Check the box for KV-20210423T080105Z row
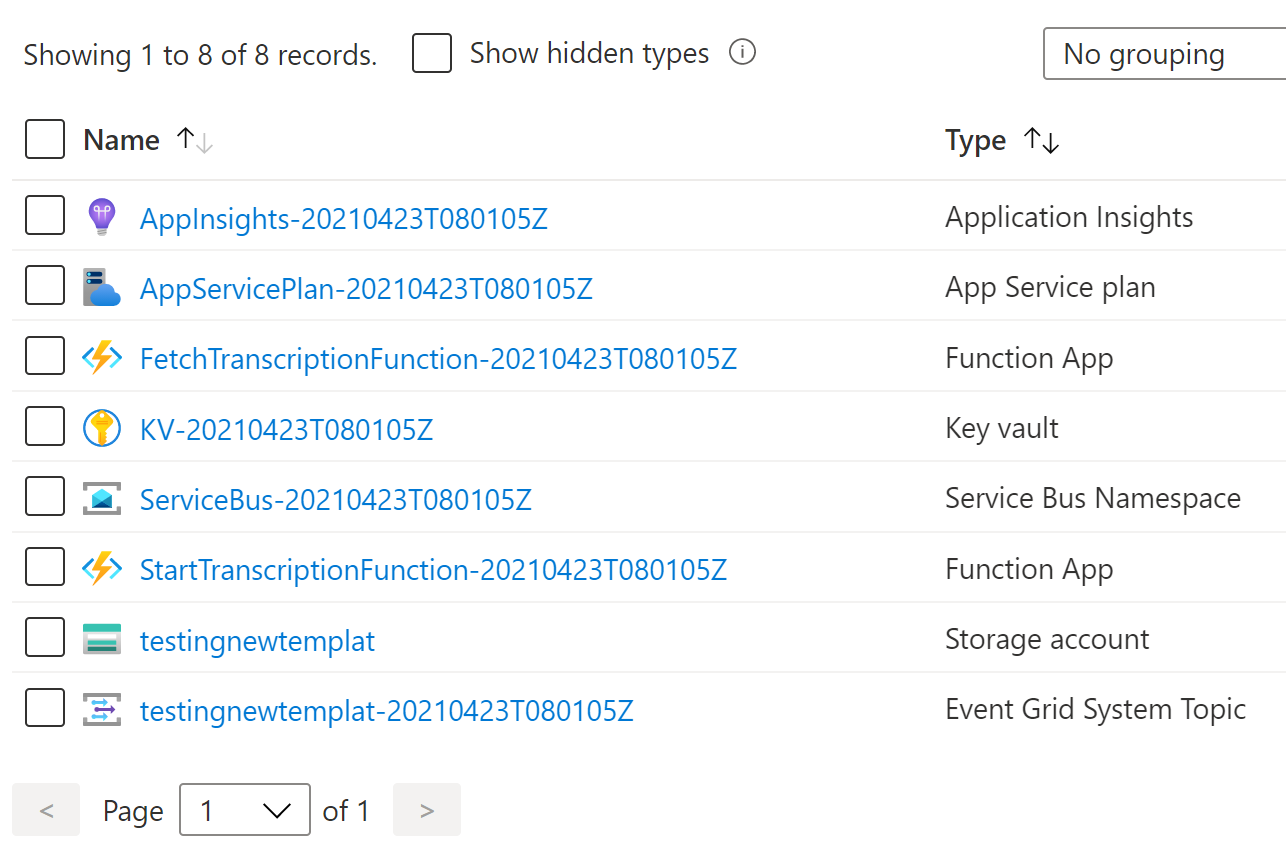Screen dimensions: 1286x859 point(45,428)
